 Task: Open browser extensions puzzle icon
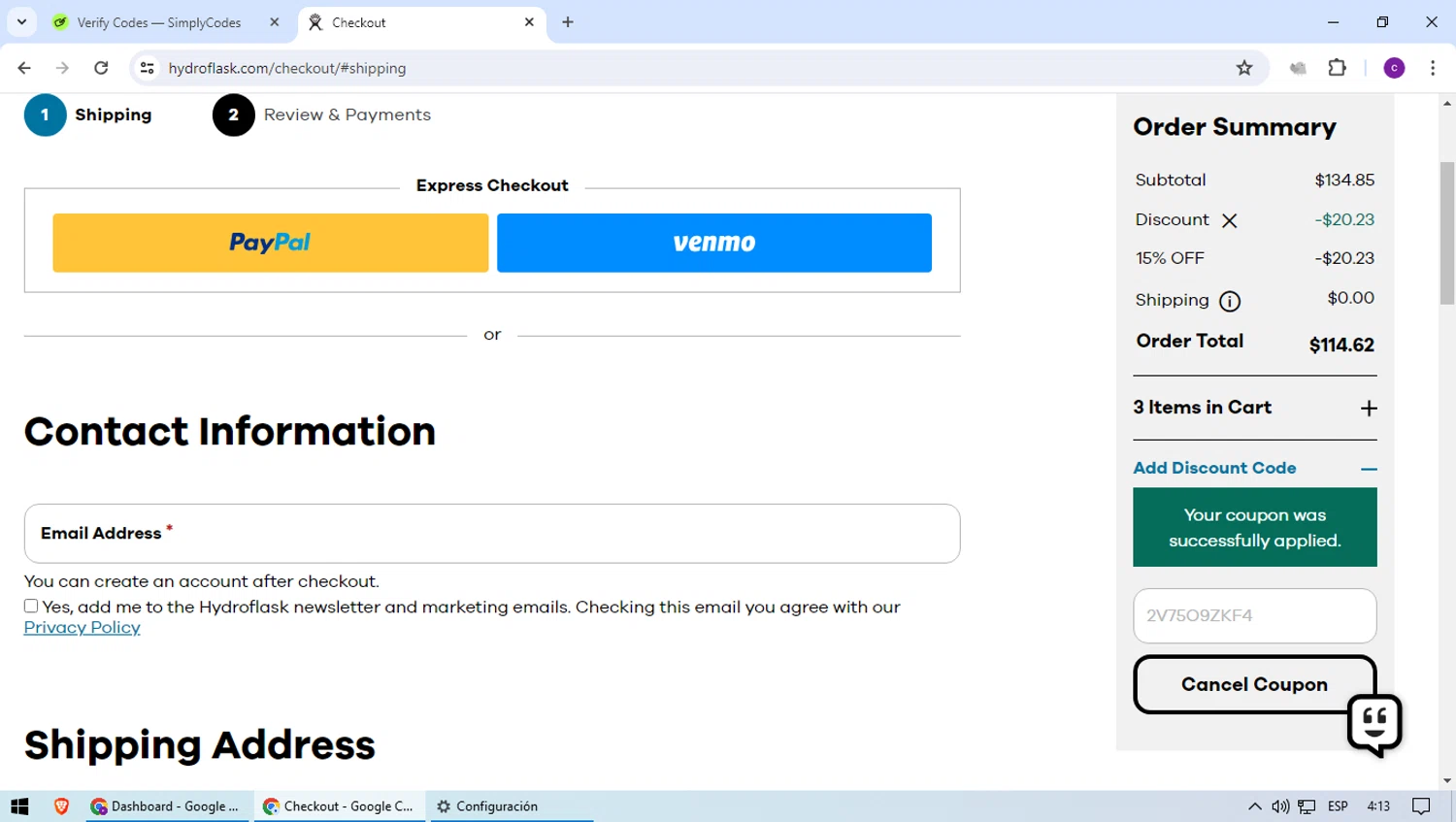tap(1337, 68)
